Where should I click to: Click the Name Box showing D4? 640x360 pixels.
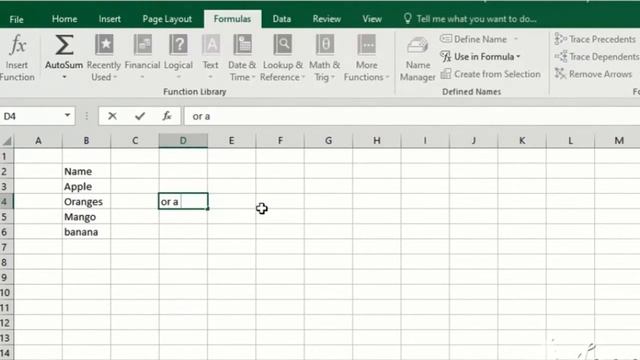tap(32, 116)
